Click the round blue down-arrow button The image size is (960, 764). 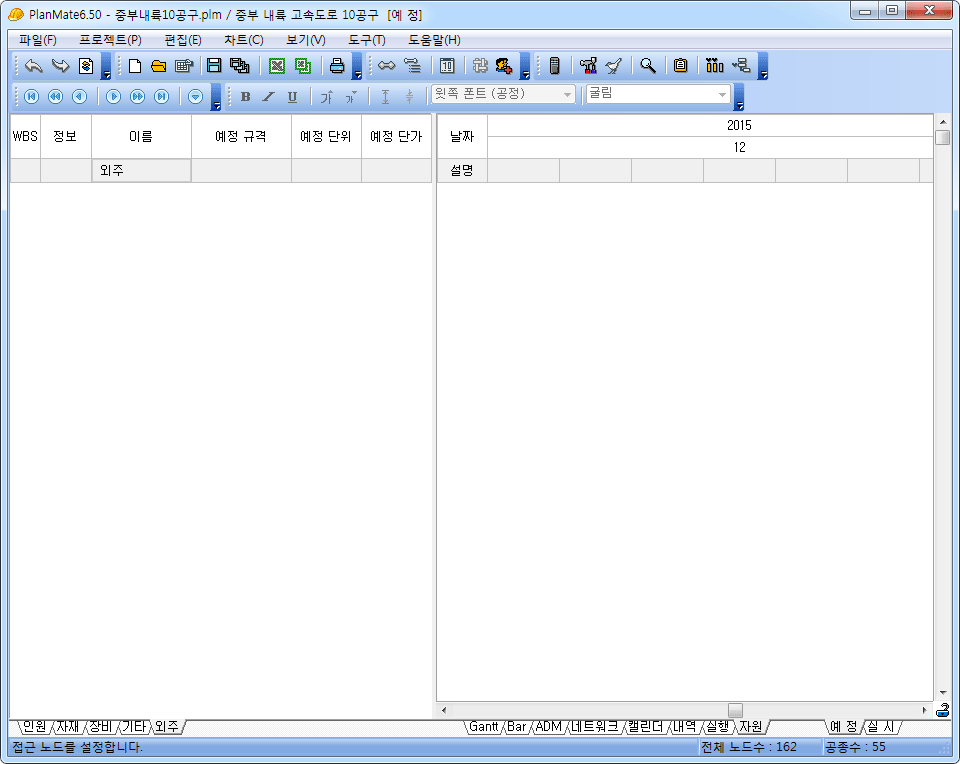point(195,96)
